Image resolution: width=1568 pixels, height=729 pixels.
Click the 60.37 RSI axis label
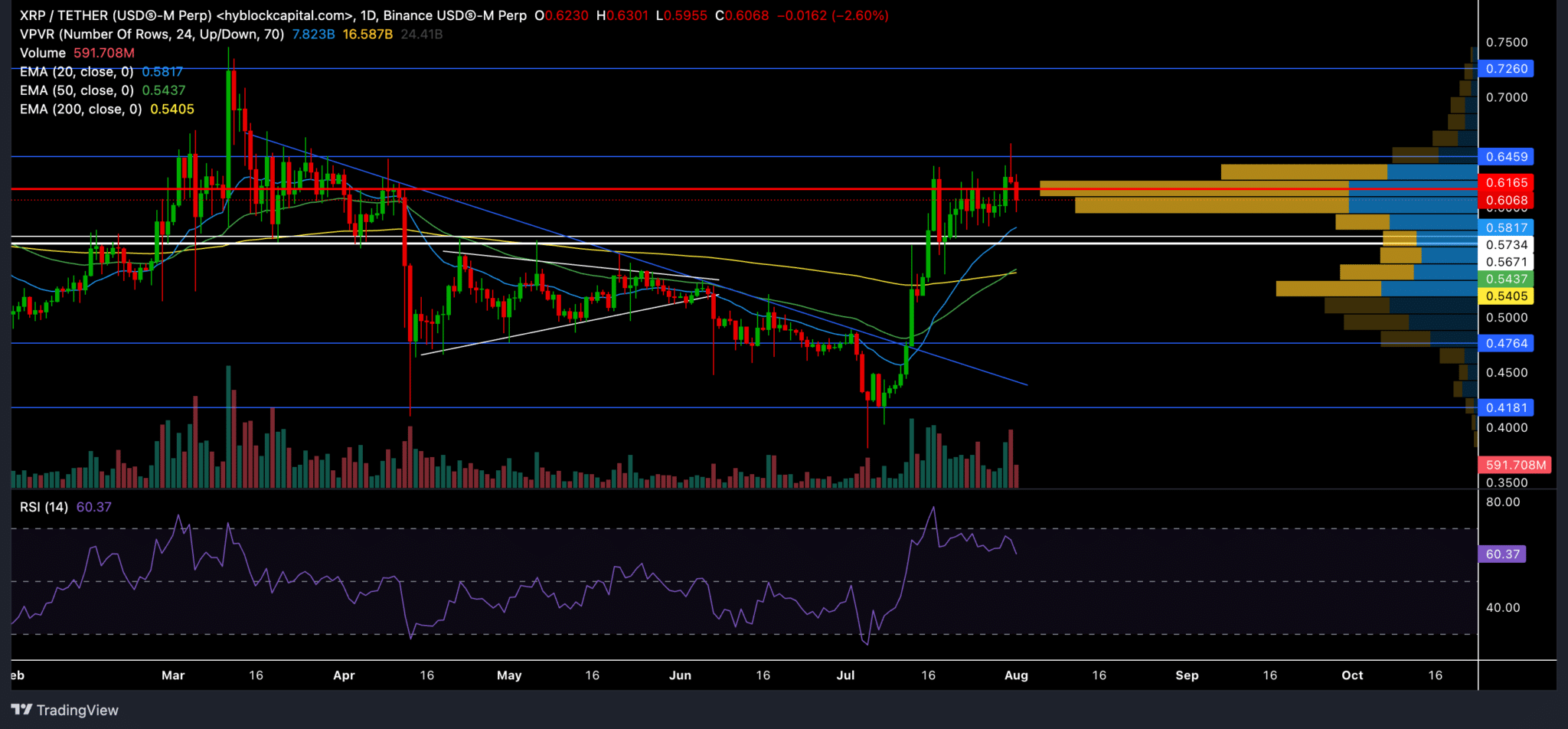1502,554
